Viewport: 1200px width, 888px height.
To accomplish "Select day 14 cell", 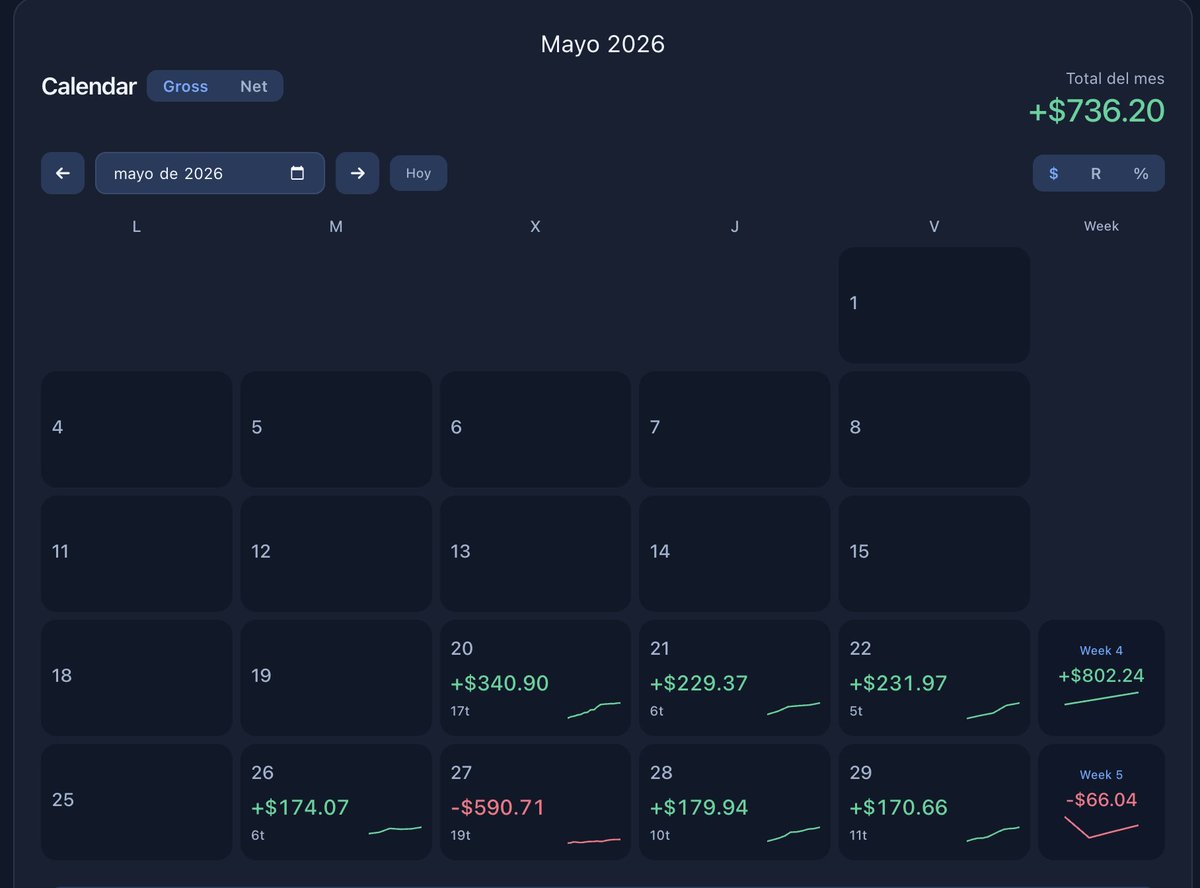I will (735, 554).
